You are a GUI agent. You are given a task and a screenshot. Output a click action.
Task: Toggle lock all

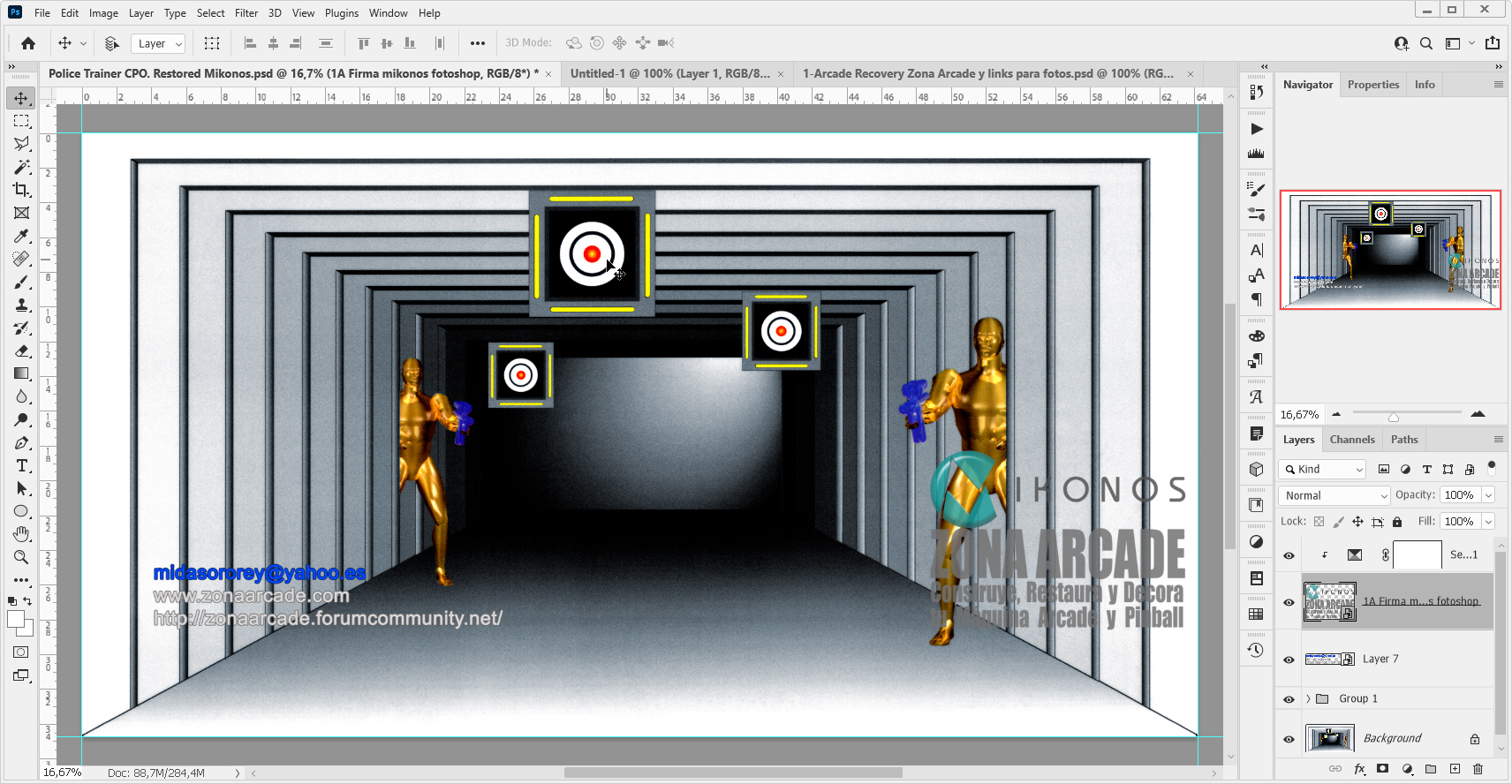click(1397, 522)
